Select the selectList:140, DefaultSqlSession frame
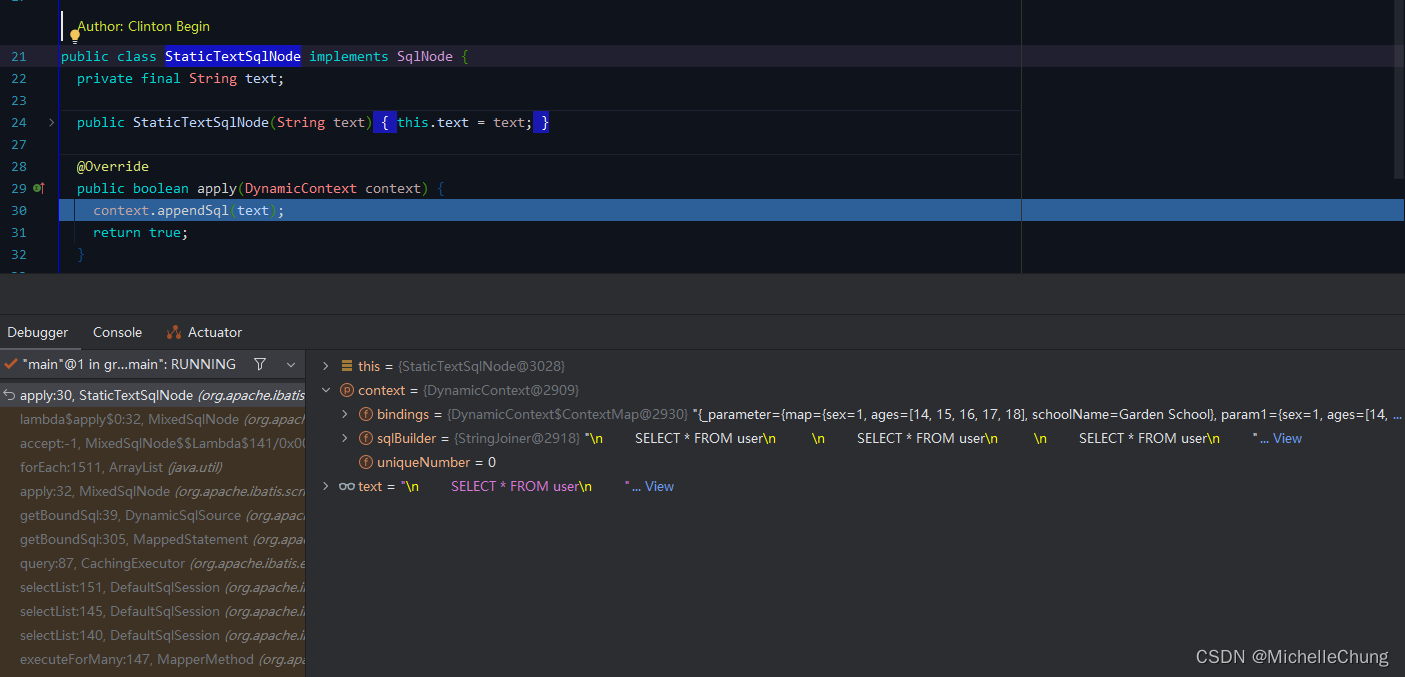Image resolution: width=1405 pixels, height=677 pixels. (x=153, y=635)
